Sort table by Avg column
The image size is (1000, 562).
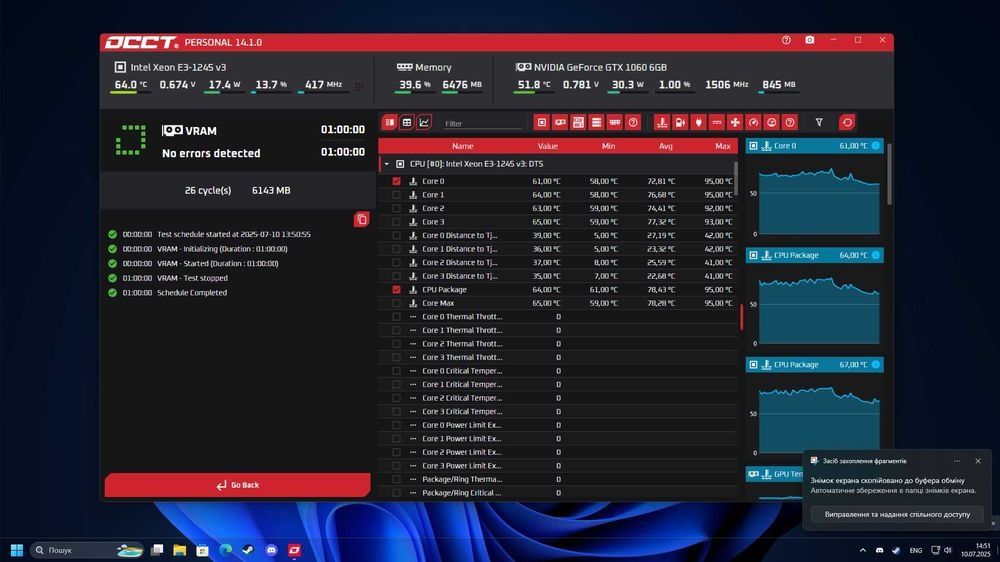(x=665, y=146)
